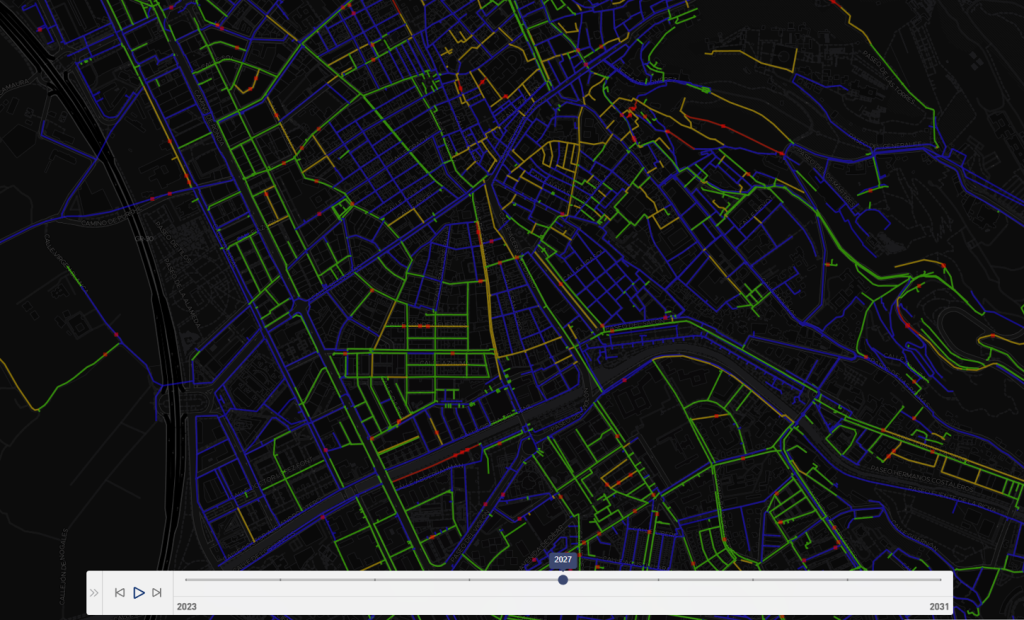Click the far right end of slider track
The width and height of the screenshot is (1024, 620).
click(940, 580)
